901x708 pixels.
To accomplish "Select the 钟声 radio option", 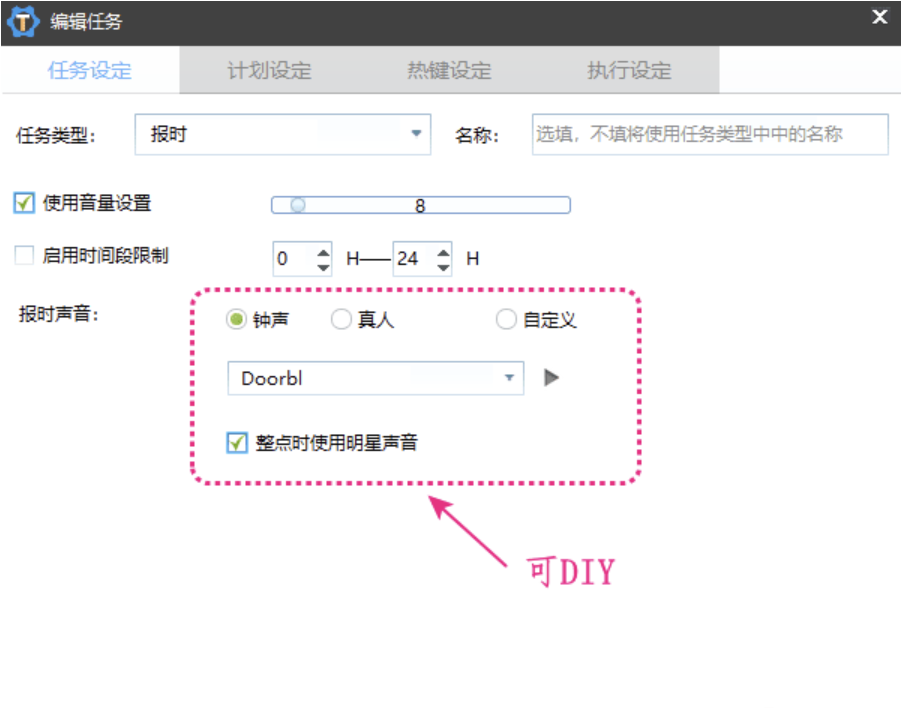I will (x=235, y=319).
